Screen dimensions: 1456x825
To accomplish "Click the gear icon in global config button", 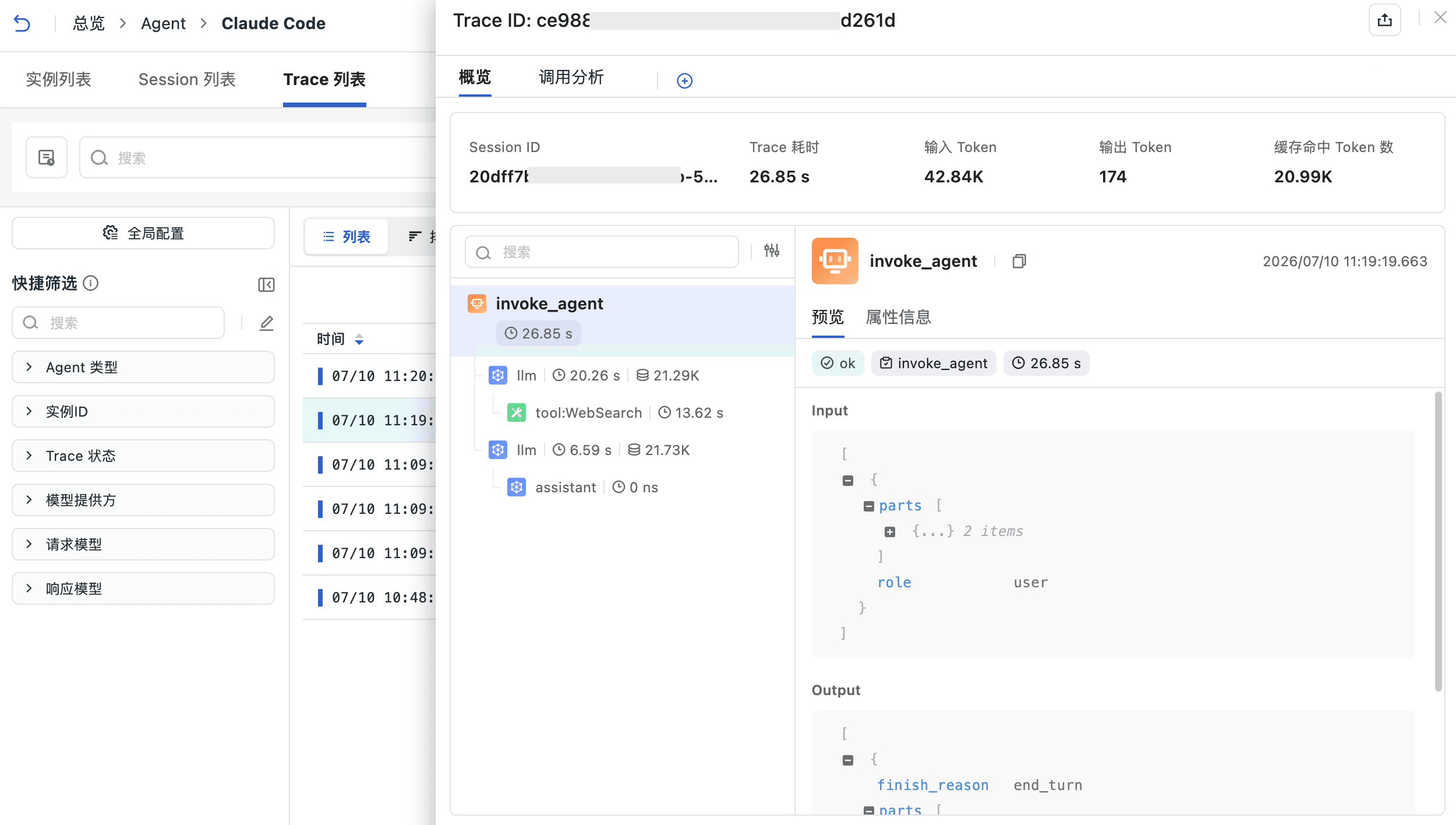I will pos(111,233).
